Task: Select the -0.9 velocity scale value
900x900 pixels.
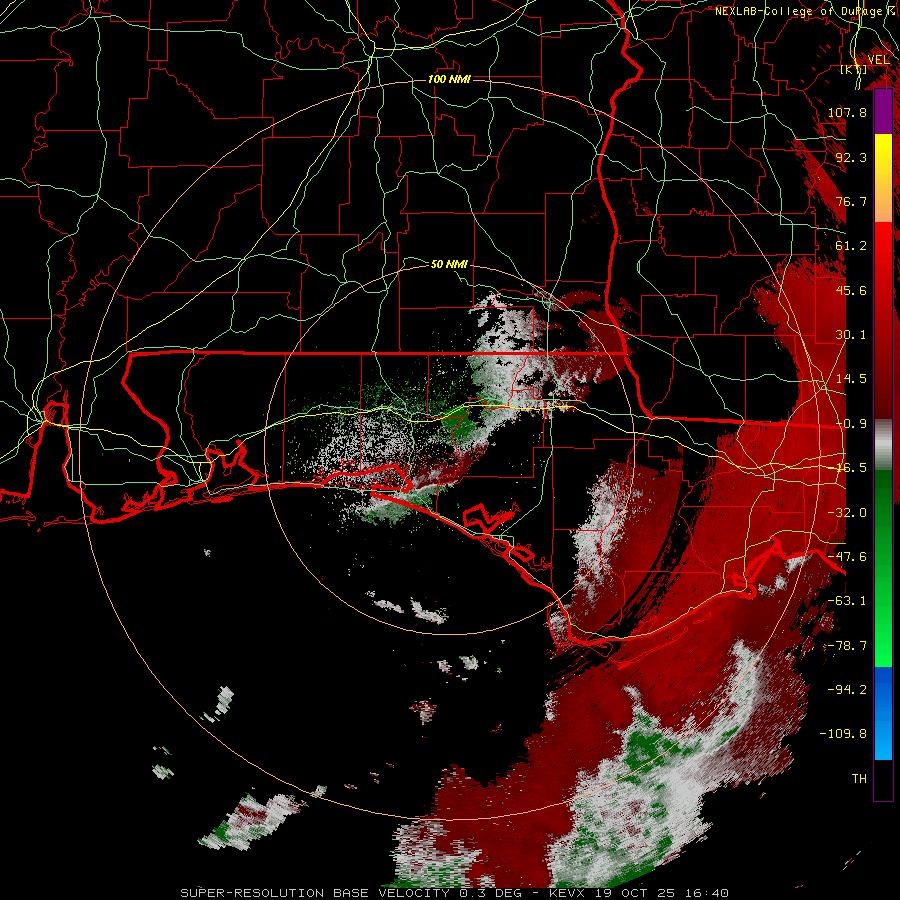Action: tap(851, 424)
